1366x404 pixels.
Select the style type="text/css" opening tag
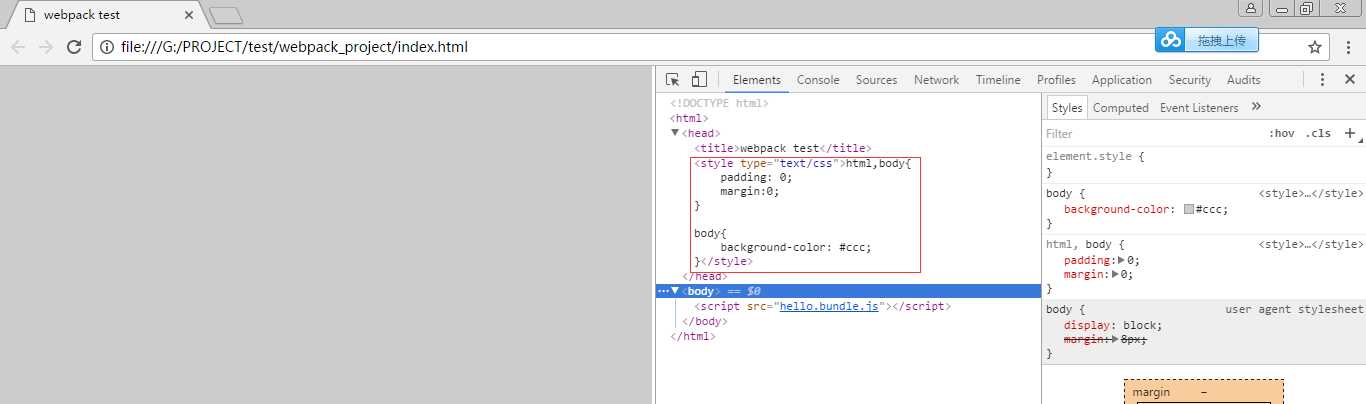pos(769,163)
